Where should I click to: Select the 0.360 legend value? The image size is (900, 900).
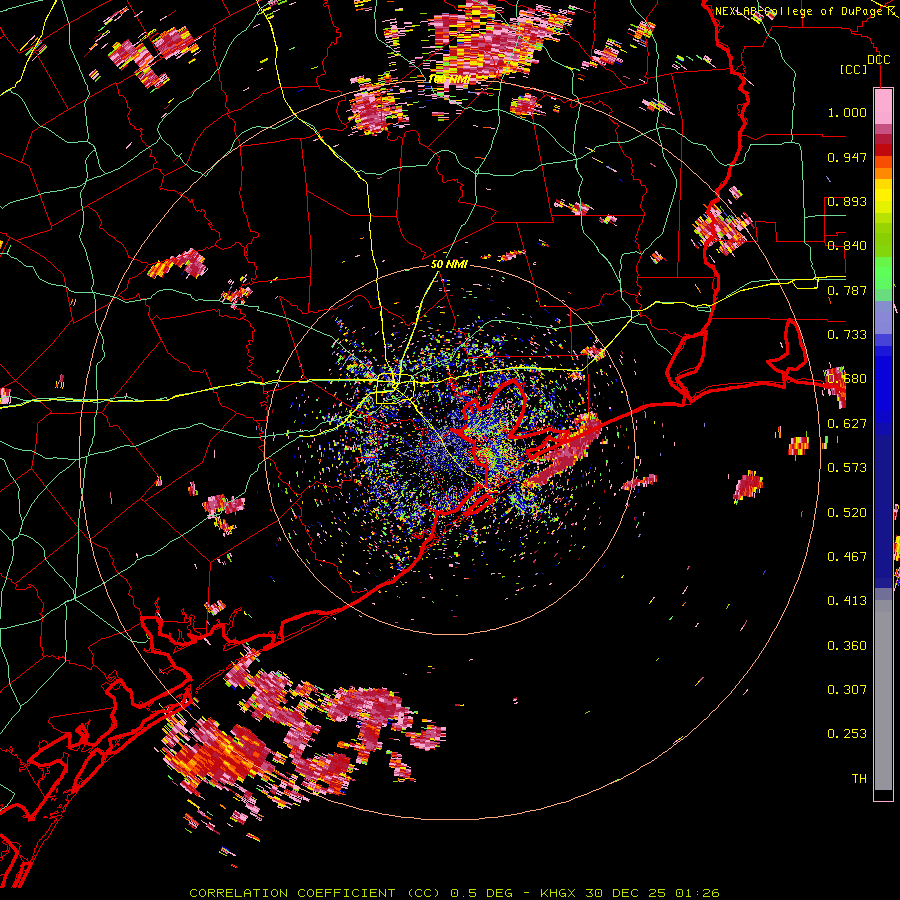click(x=847, y=646)
